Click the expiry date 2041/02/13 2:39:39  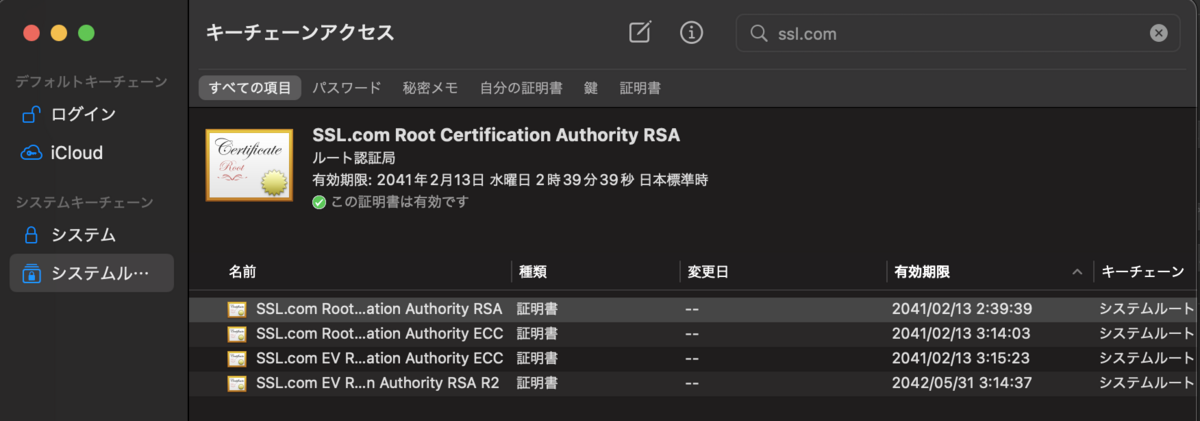[x=962, y=309]
